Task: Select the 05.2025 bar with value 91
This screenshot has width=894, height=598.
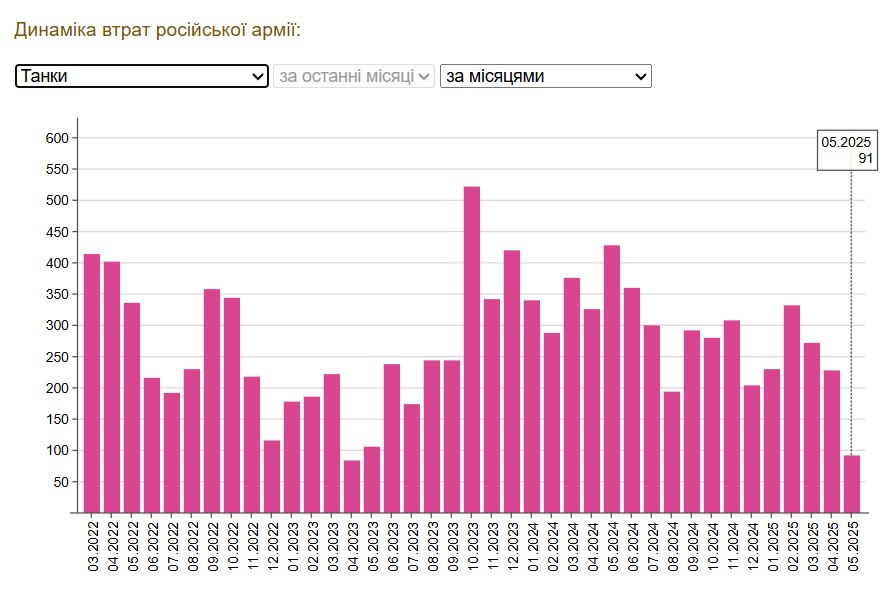Action: click(x=852, y=484)
